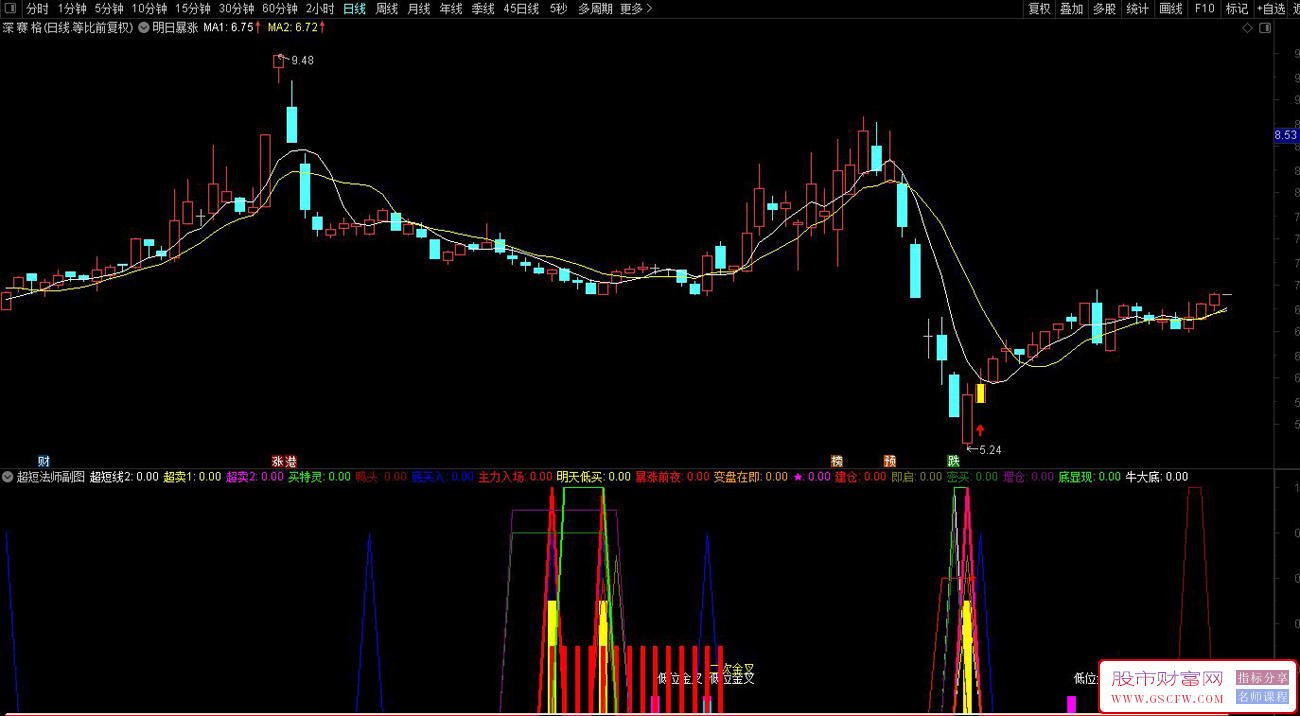Click the 标记 mark button

point(1237,9)
